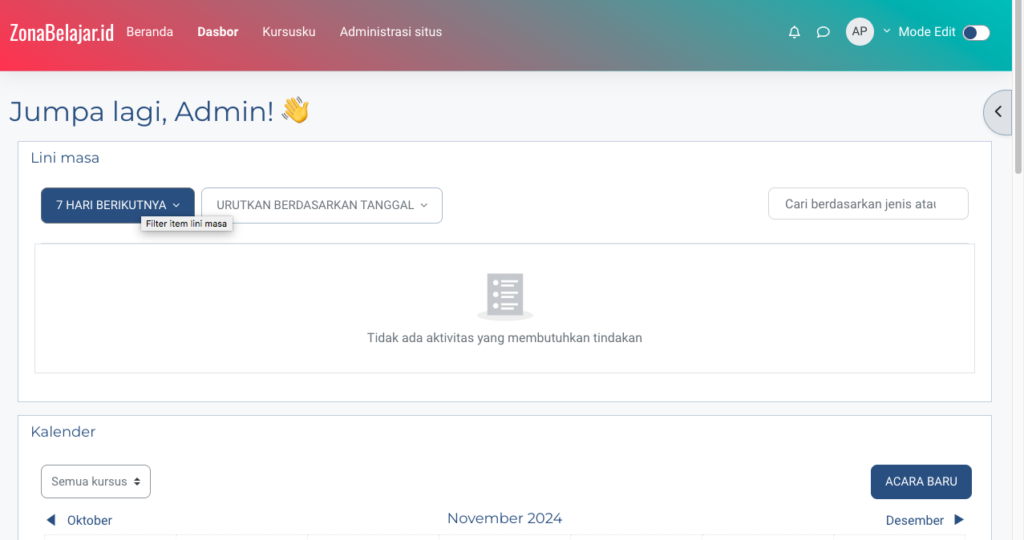
Task: Open Administrasi situs in the navbar
Action: pos(390,32)
